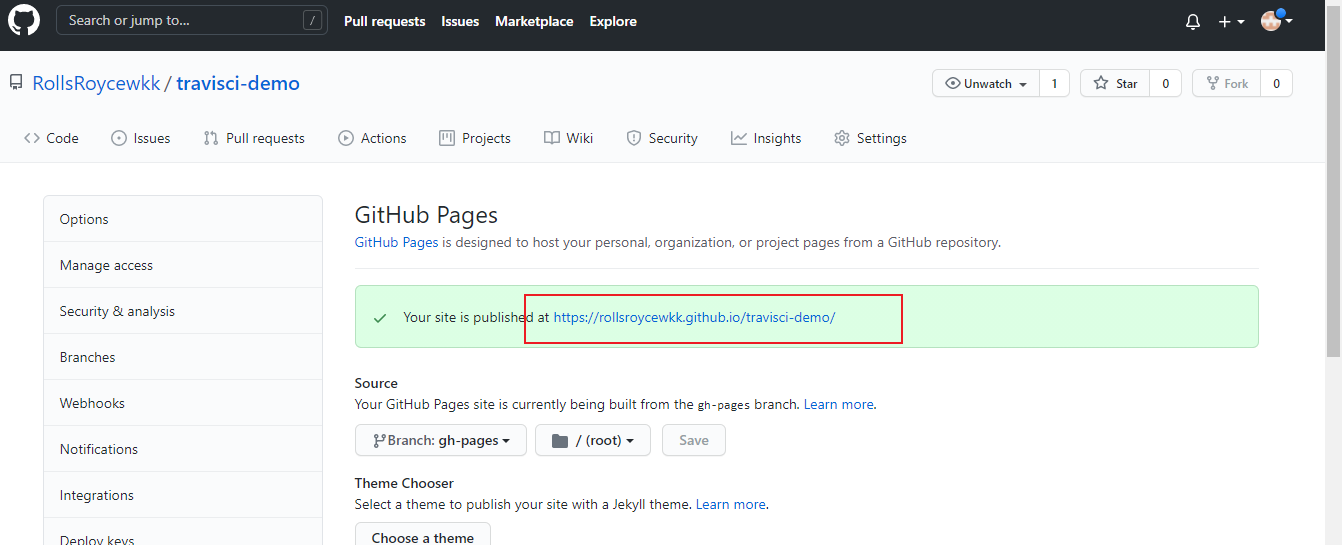Open the user avatar menu
This screenshot has width=1342, height=545.
click(x=1277, y=21)
